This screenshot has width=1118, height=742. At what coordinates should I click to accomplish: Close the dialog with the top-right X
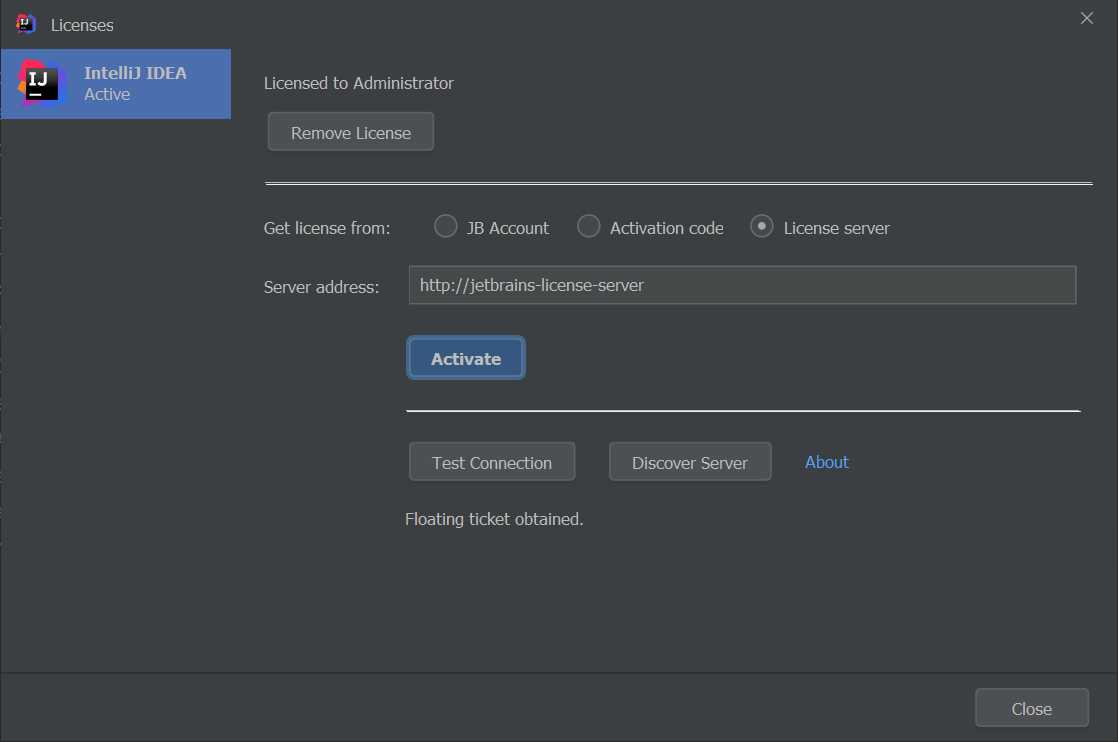pos(1087,18)
